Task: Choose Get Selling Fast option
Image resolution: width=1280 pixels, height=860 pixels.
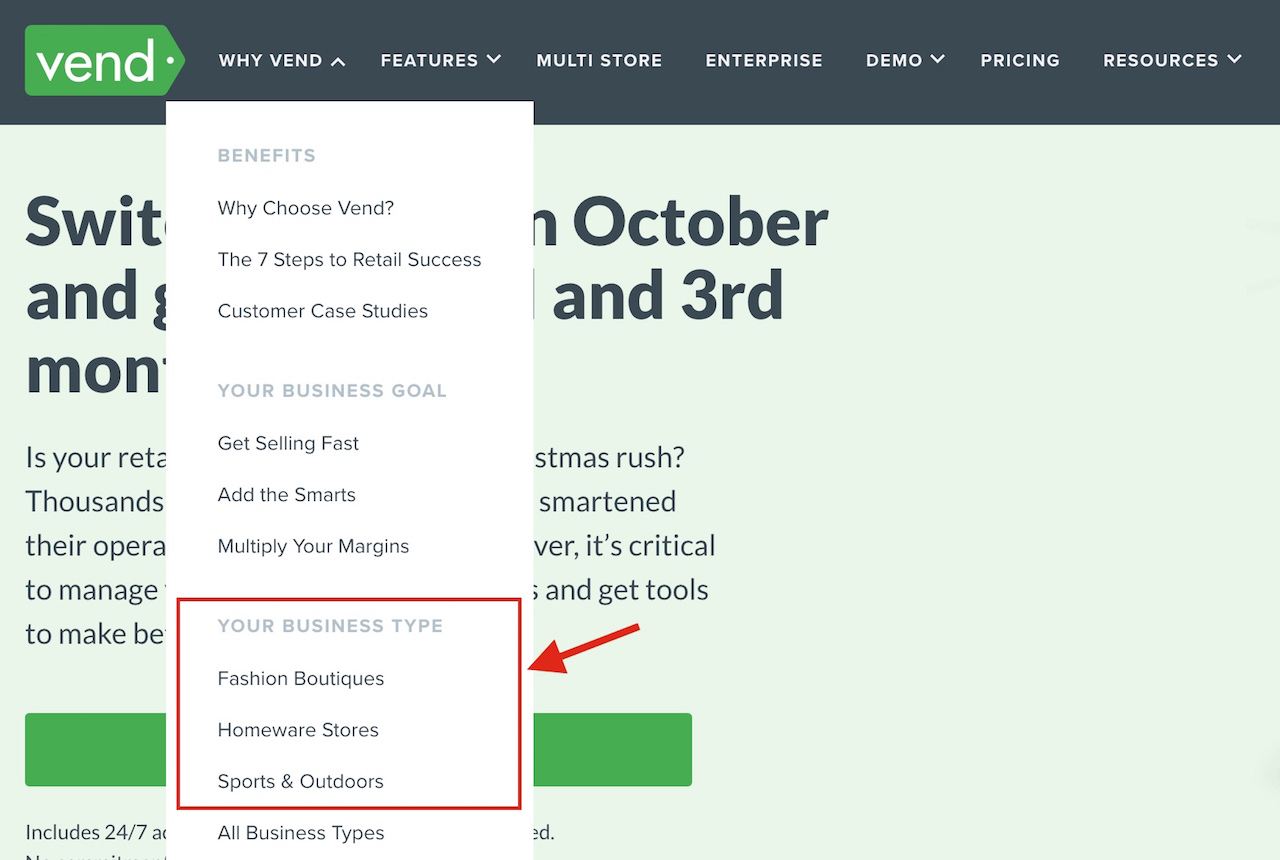Action: click(288, 443)
